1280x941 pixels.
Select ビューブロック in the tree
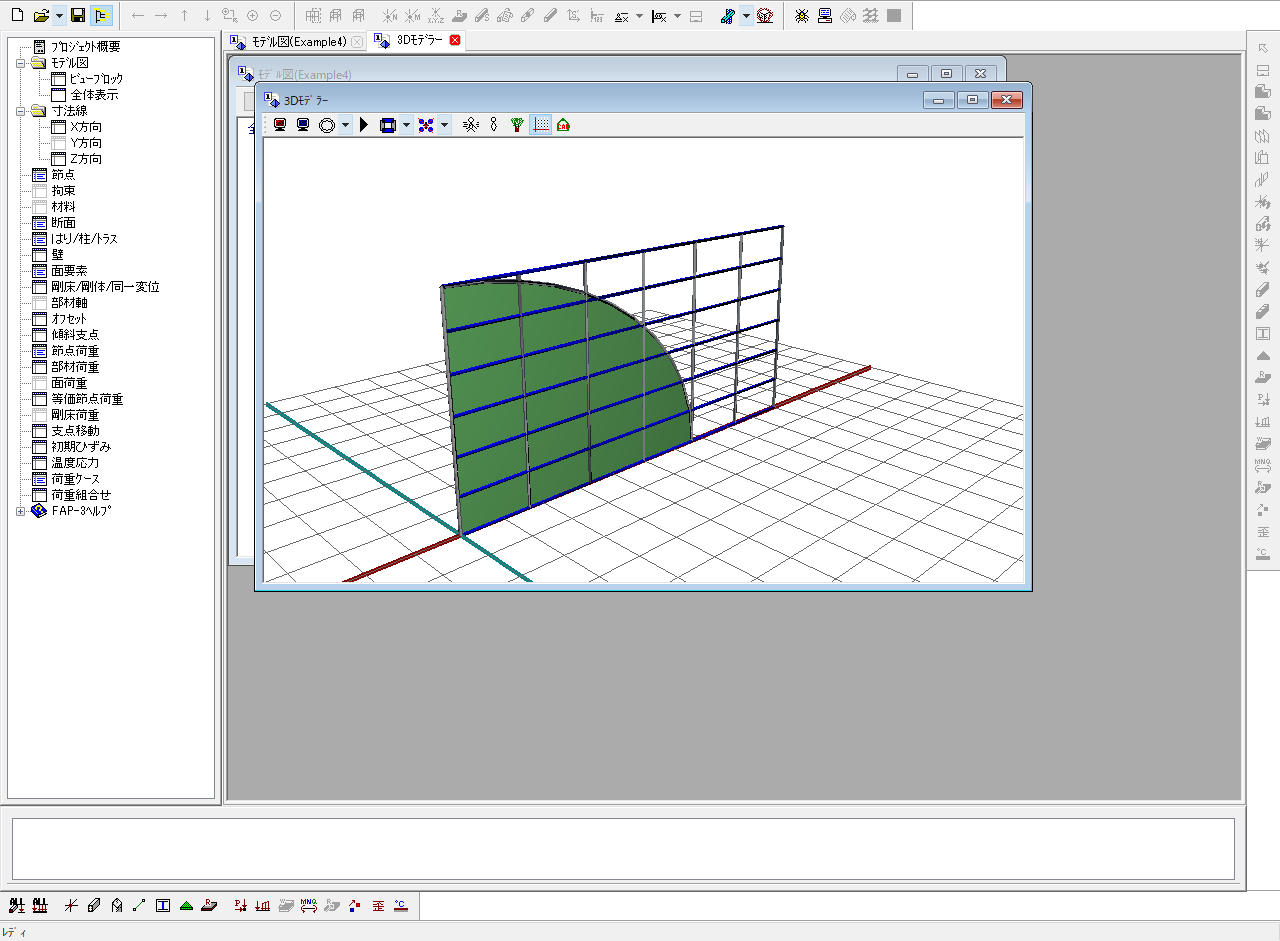[x=97, y=78]
